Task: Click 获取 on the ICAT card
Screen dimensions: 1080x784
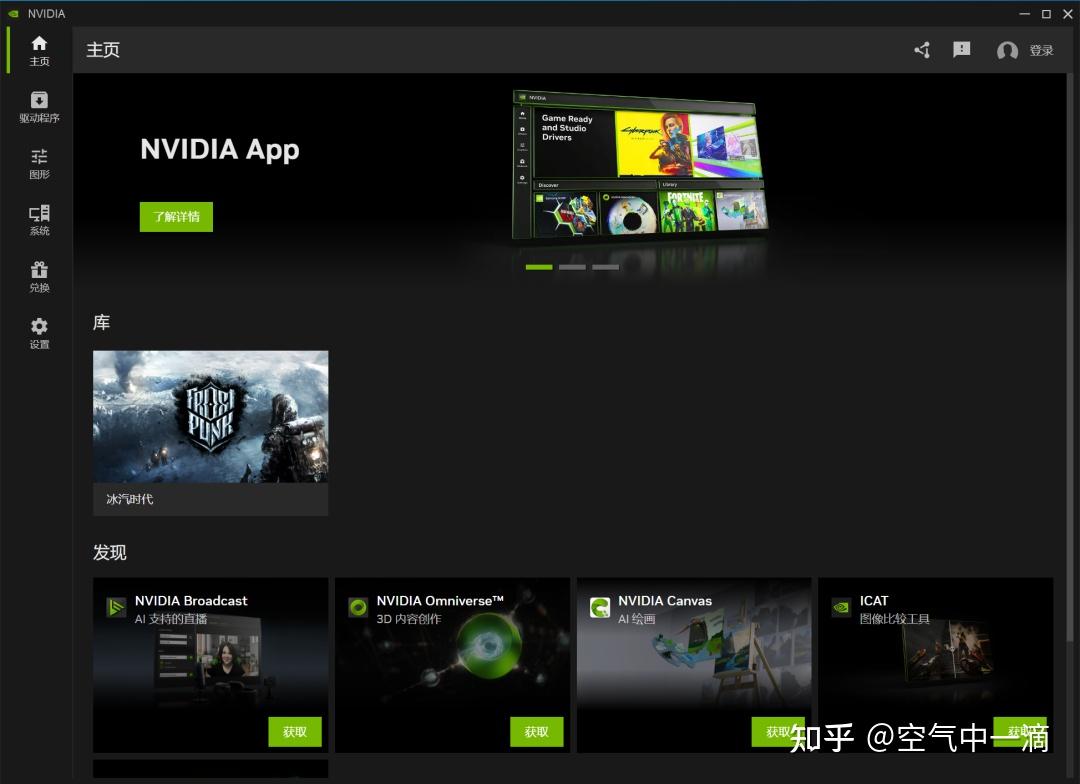Action: [1019, 732]
